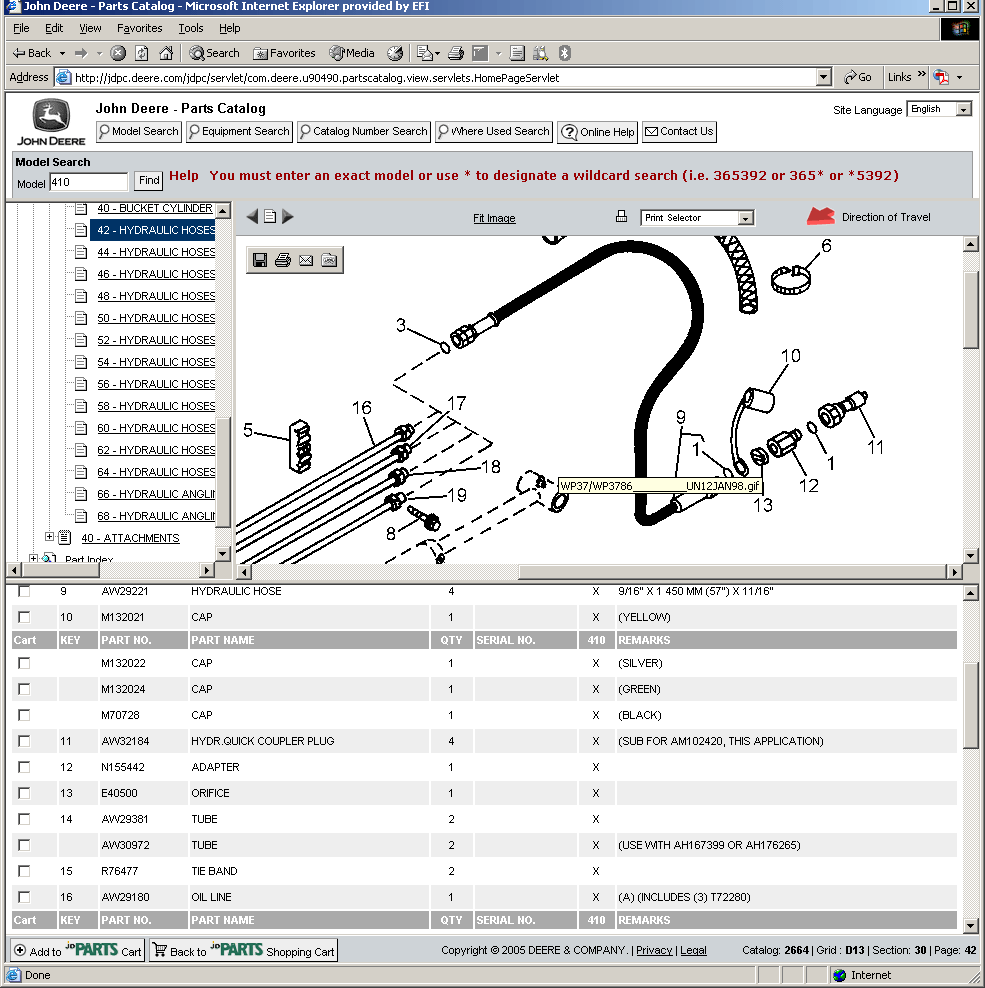Open the Site Language dropdown
This screenshot has width=985, height=988.
coord(964,109)
